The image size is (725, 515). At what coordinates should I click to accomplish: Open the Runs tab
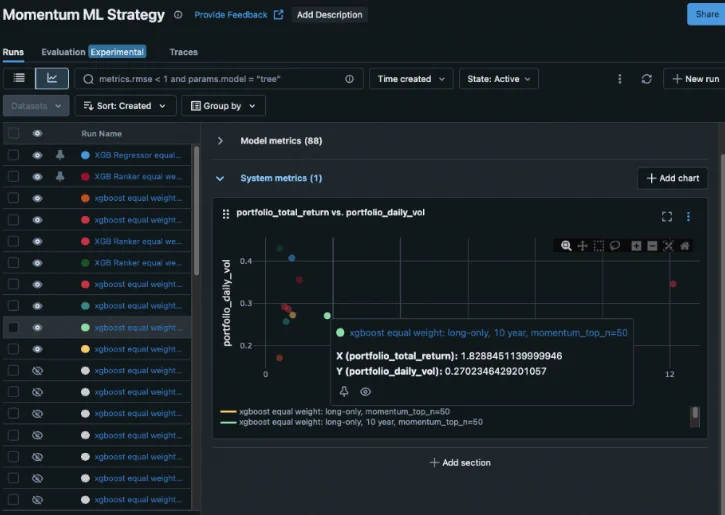pos(13,52)
